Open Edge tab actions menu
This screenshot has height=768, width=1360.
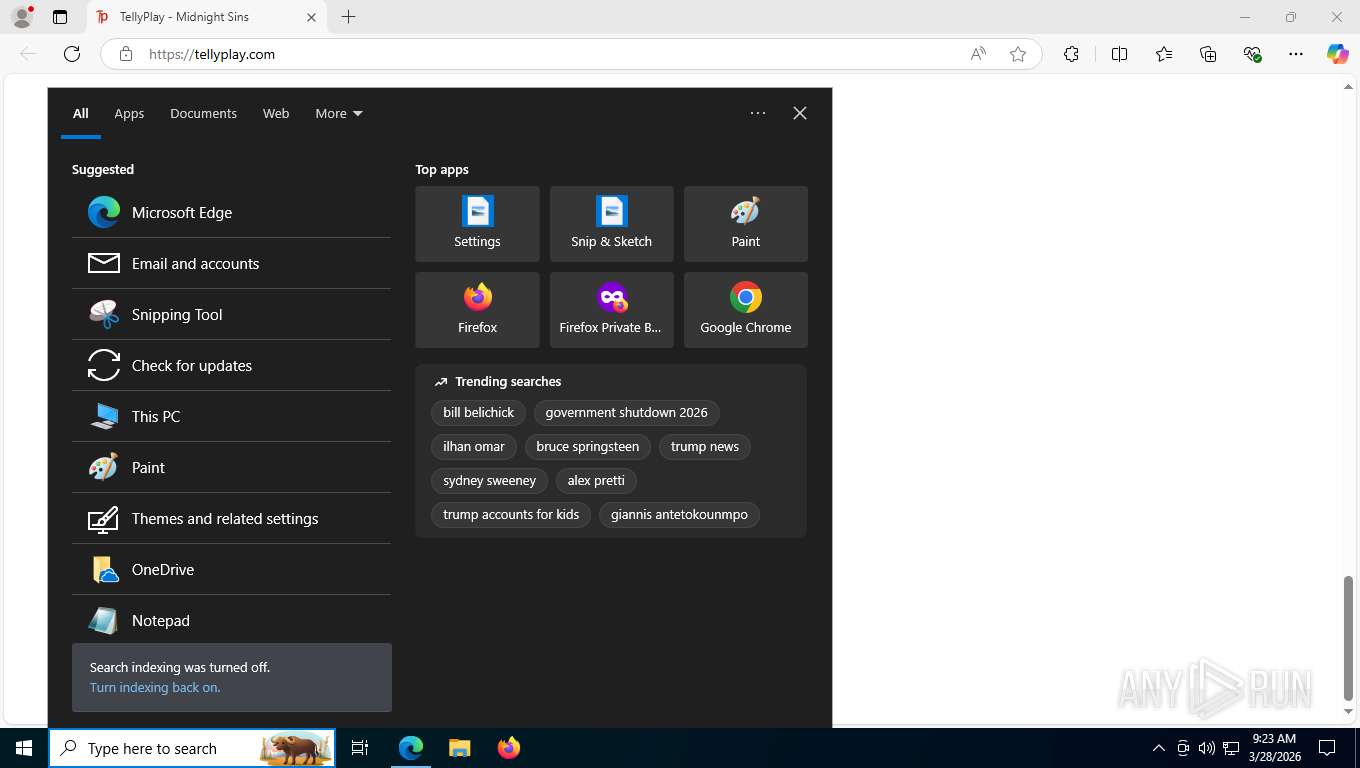[x=60, y=17]
